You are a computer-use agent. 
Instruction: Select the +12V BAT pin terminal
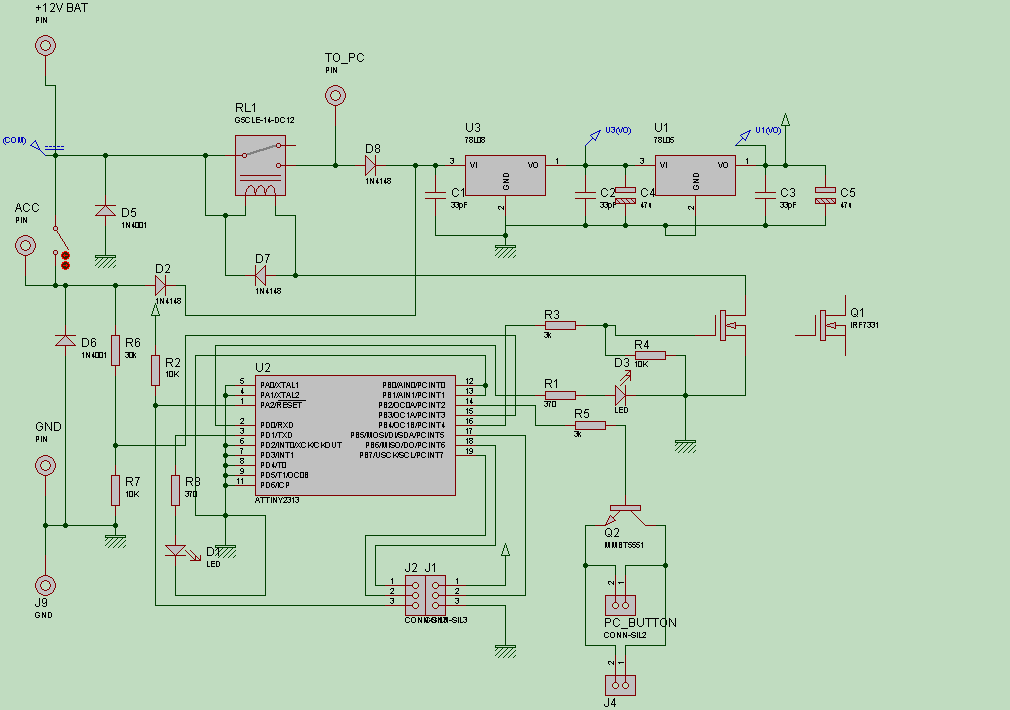45,46
